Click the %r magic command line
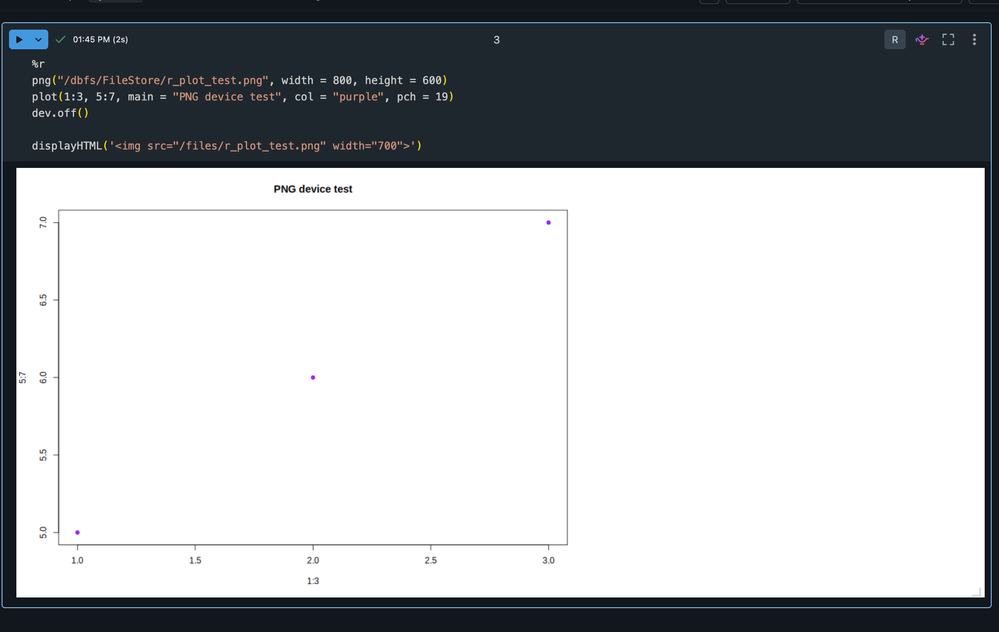This screenshot has width=999, height=632. [x=38, y=64]
